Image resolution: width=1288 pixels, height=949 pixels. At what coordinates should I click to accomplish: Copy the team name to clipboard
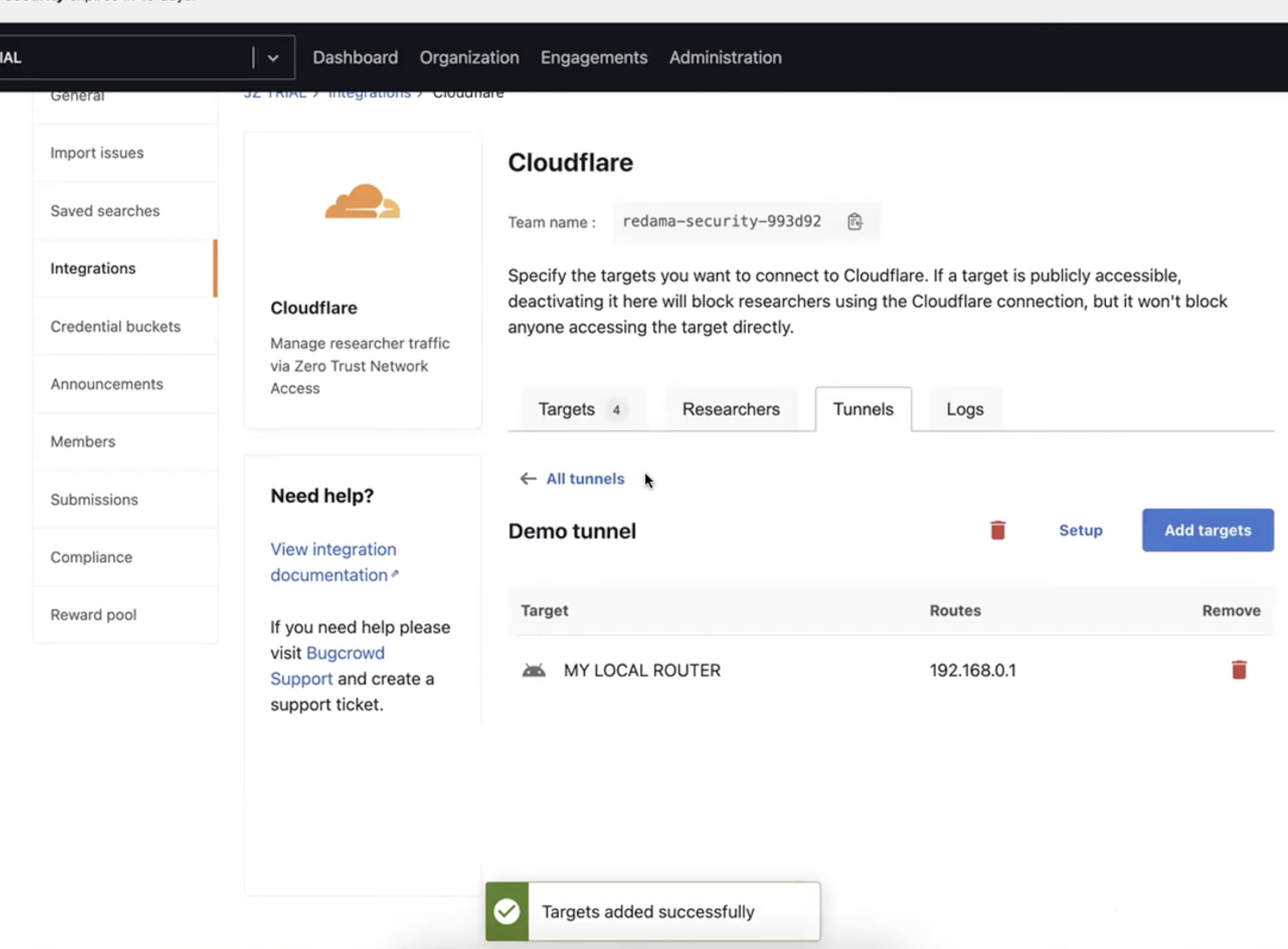pos(854,221)
